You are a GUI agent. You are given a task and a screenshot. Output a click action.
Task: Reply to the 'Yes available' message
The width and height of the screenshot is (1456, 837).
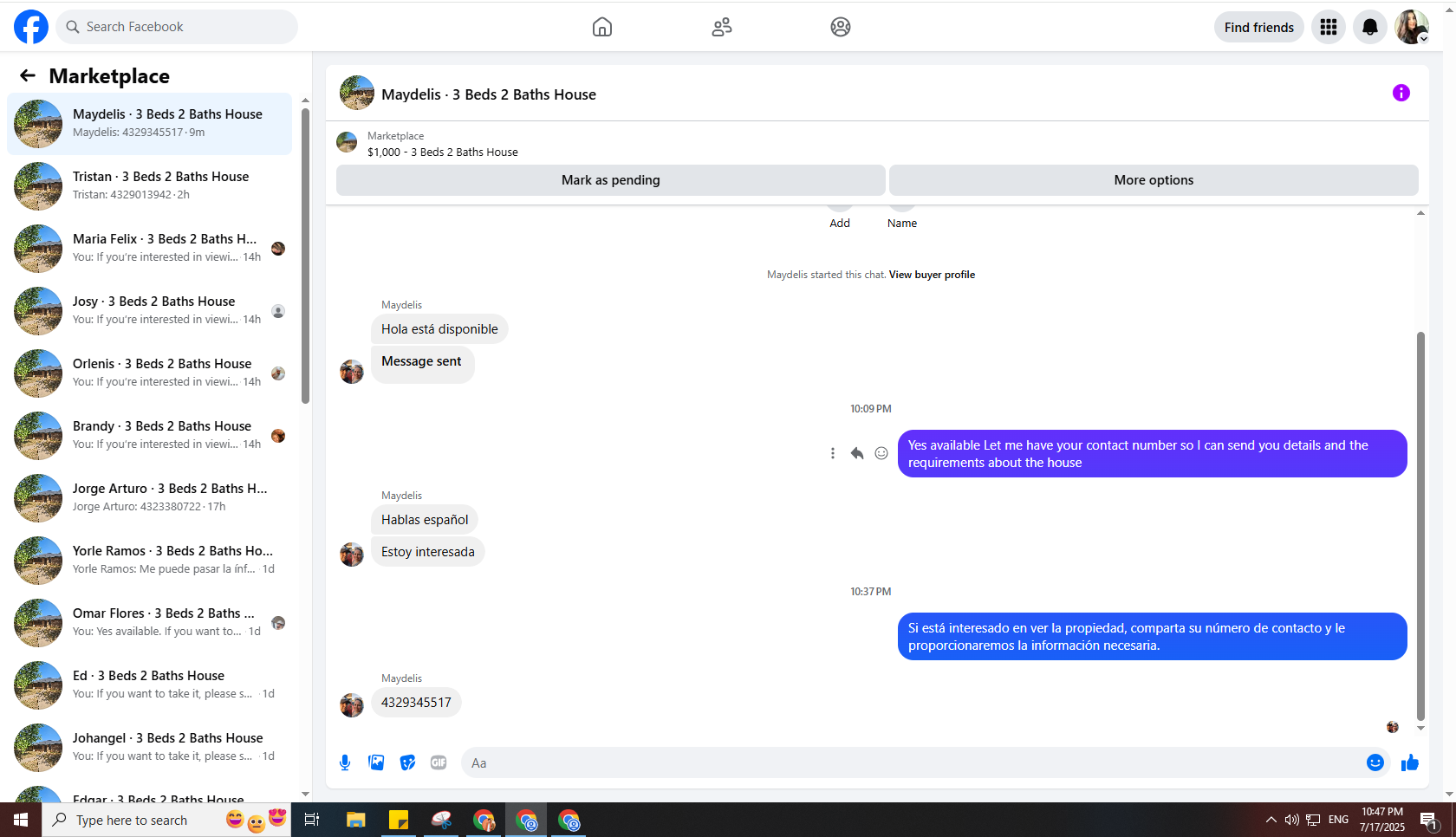(x=857, y=453)
